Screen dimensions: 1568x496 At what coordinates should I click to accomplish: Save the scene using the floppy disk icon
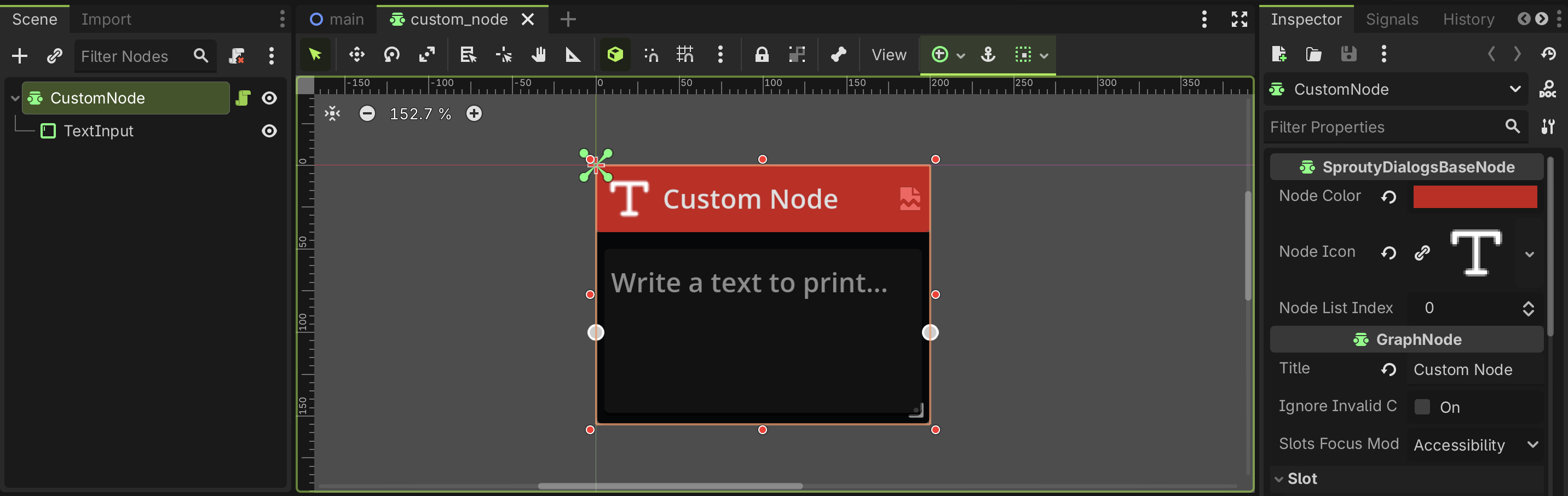[x=1349, y=54]
